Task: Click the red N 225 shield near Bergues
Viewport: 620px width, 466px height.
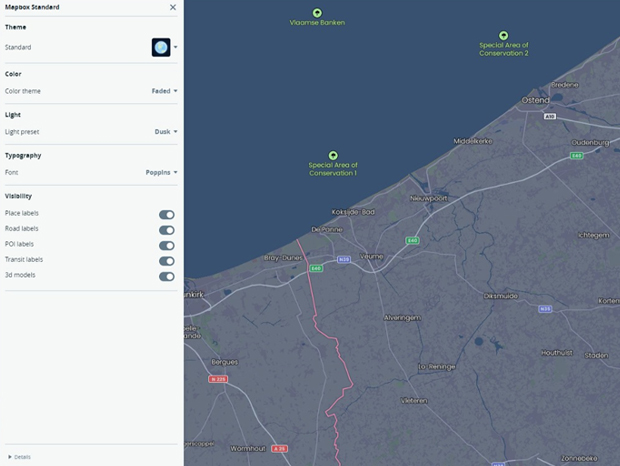Action: (218, 379)
